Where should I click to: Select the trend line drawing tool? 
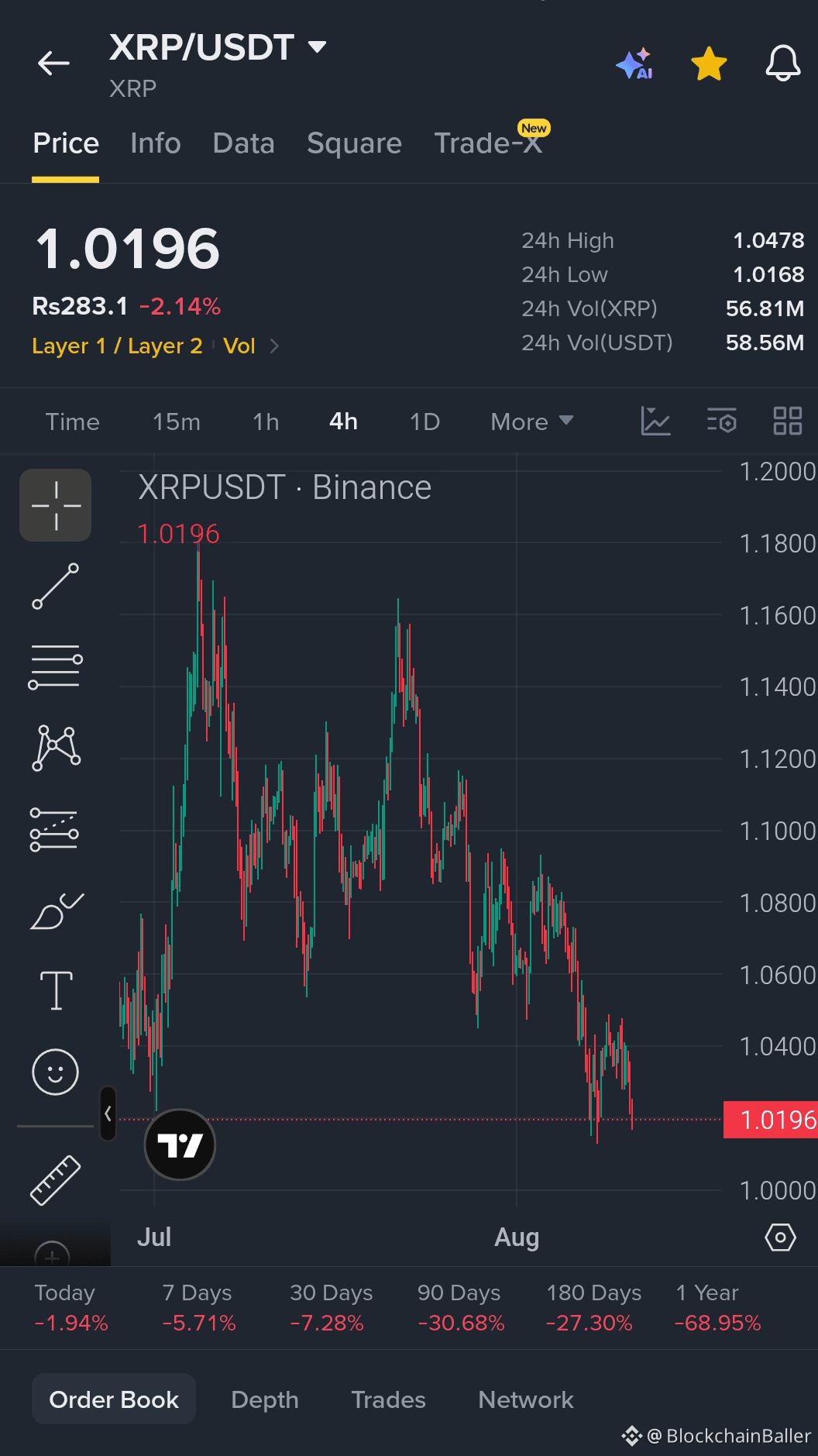tap(56, 586)
